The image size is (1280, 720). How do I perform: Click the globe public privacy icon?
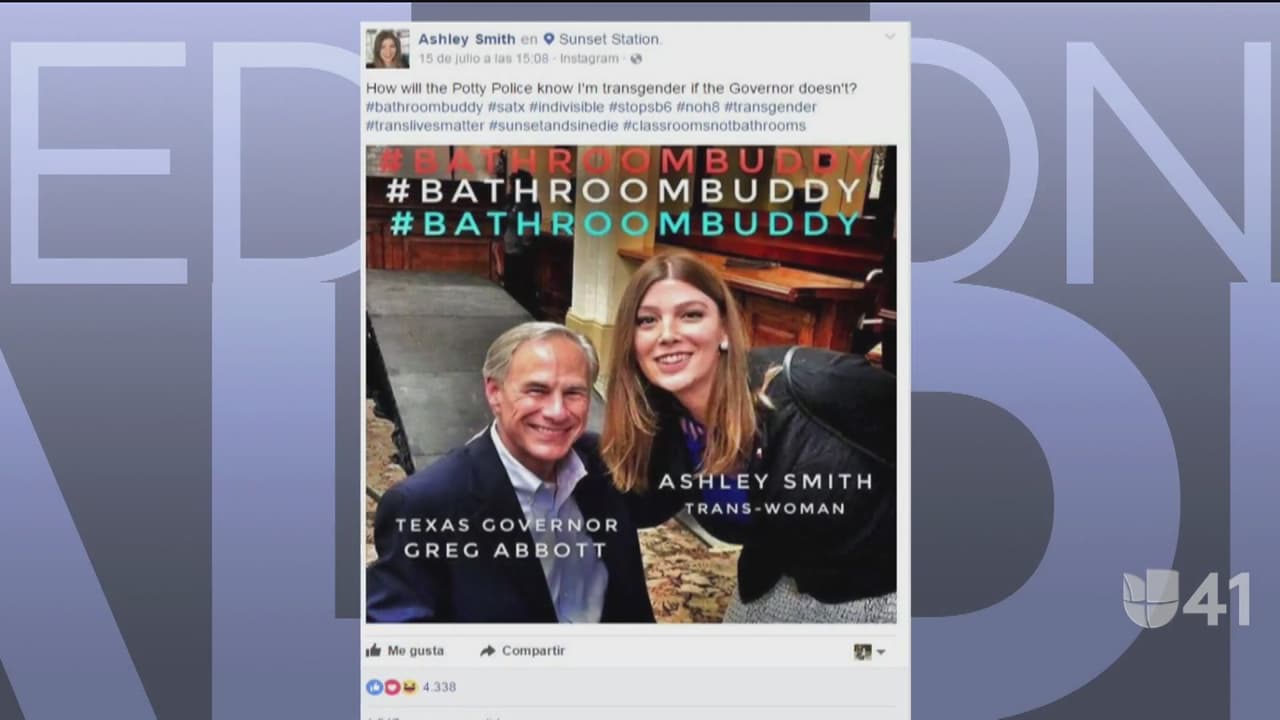click(x=636, y=59)
